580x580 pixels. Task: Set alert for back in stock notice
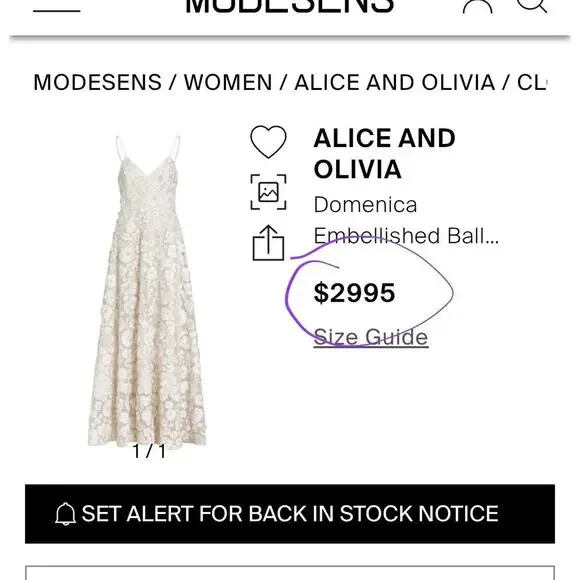pos(290,514)
